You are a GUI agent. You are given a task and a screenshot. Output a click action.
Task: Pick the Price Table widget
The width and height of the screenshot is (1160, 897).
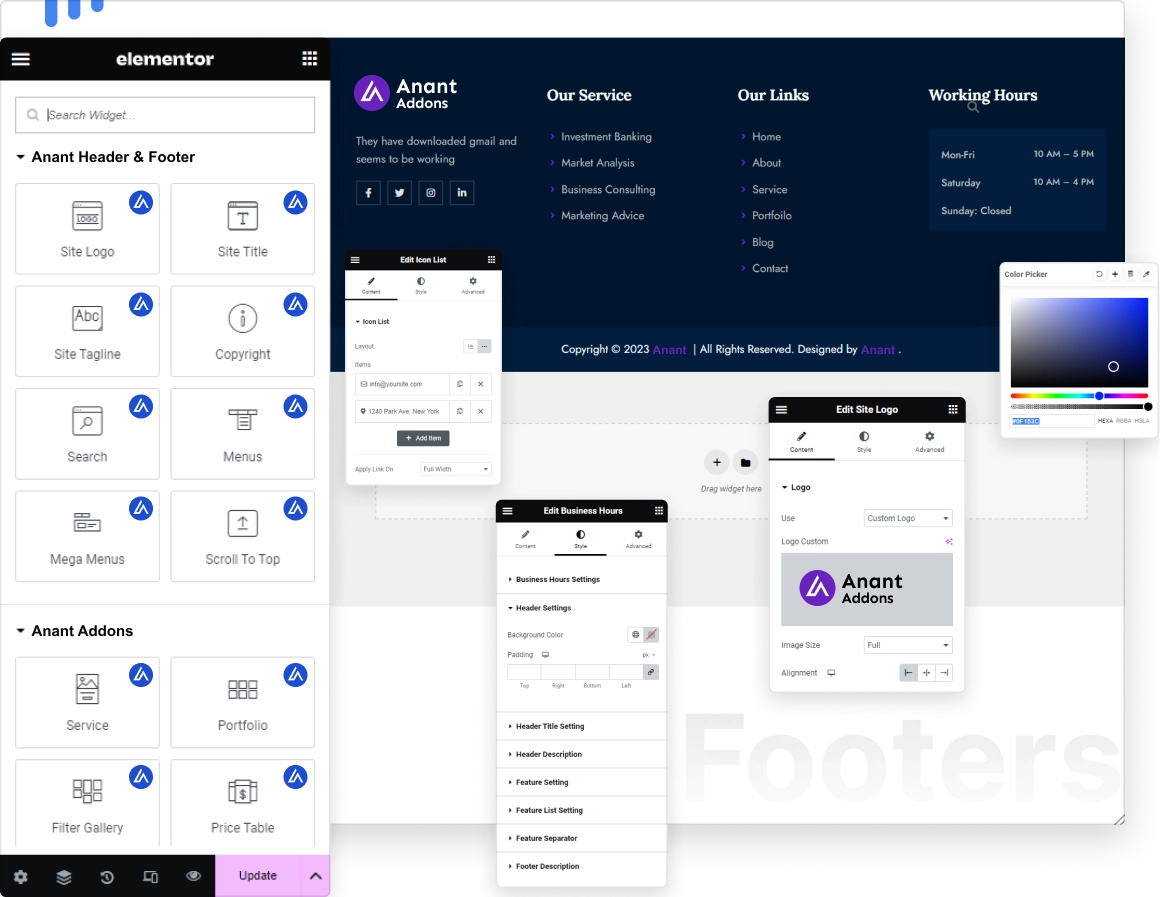point(243,803)
